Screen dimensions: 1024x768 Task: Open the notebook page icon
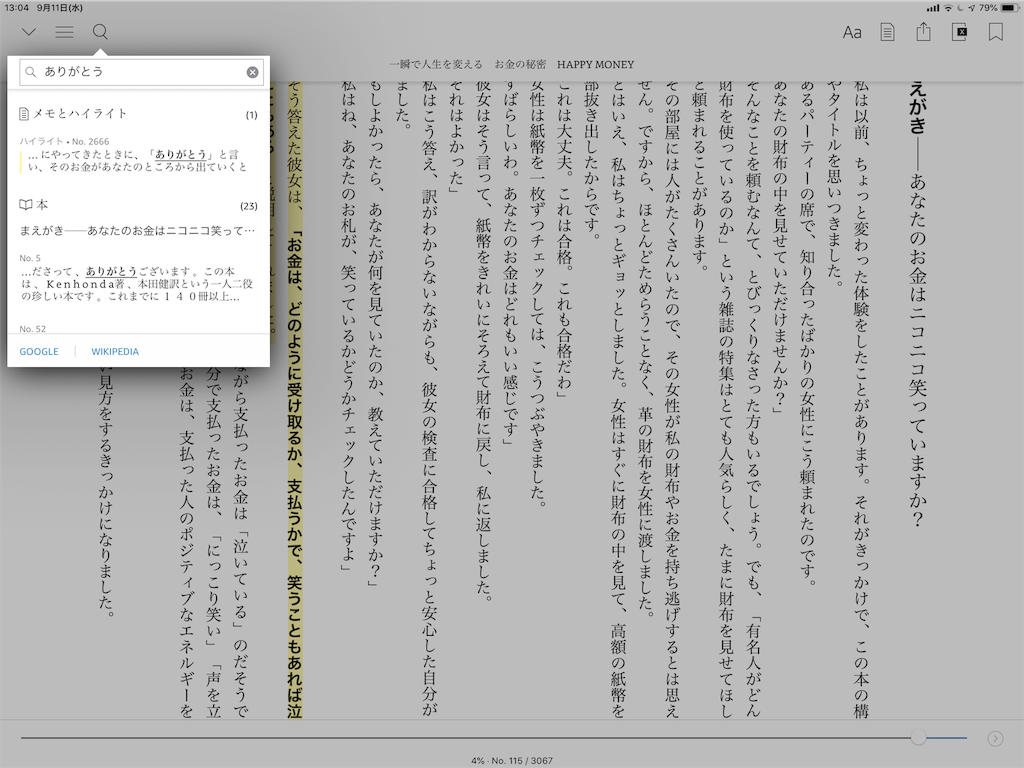click(x=887, y=32)
